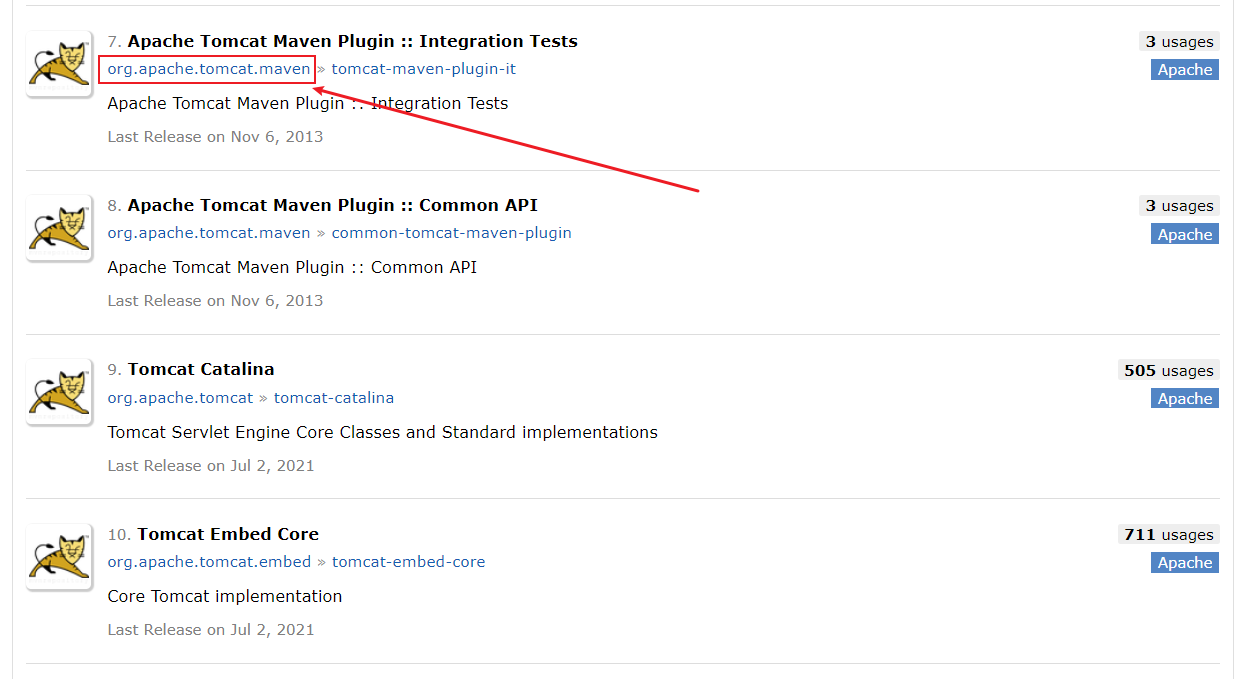Image resolution: width=1246 pixels, height=679 pixels.
Task: Click Tomcat logo icon for Common API entry
Action: [x=59, y=228]
